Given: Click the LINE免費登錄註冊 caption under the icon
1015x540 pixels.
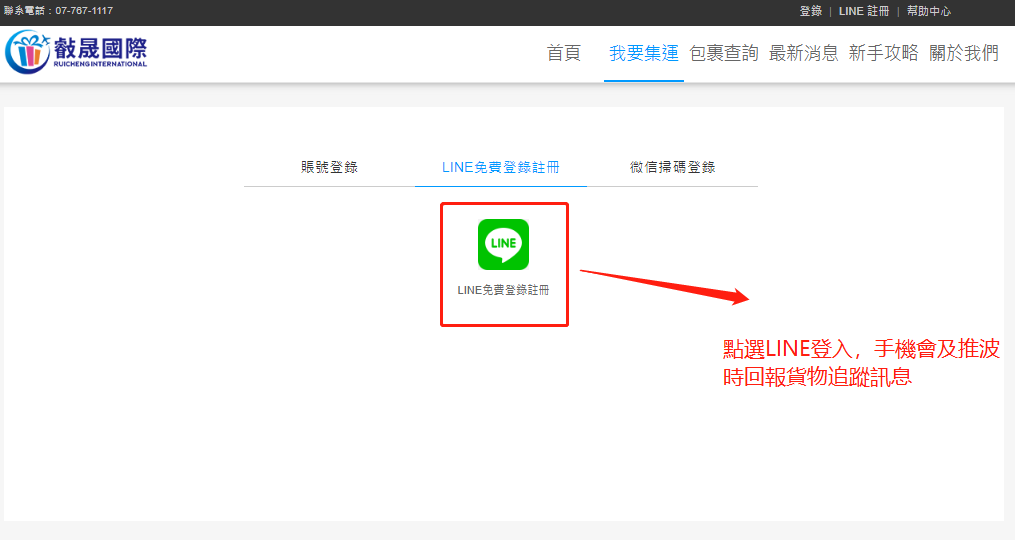Looking at the screenshot, I should click(503, 290).
